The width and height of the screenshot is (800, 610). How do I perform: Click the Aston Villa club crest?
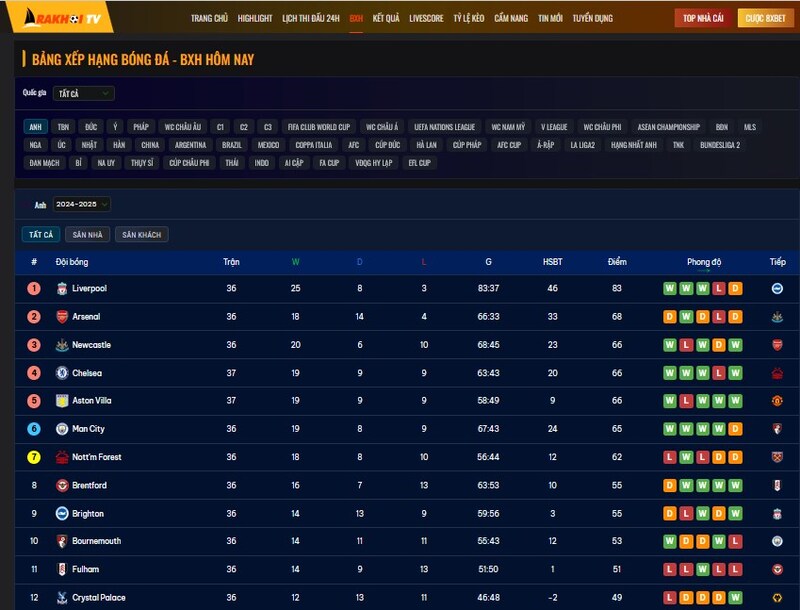[x=62, y=401]
